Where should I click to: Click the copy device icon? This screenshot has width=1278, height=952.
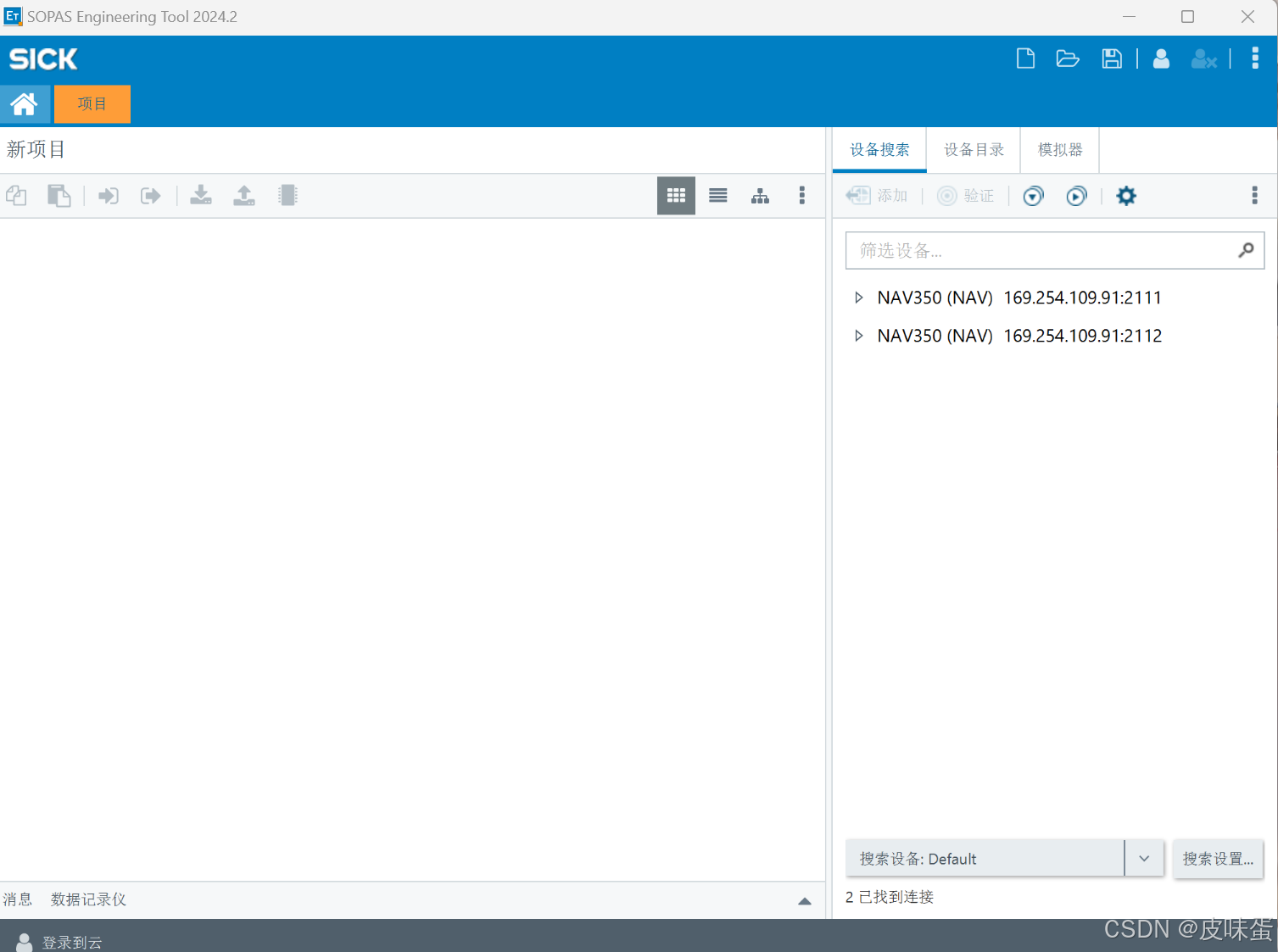click(x=17, y=196)
